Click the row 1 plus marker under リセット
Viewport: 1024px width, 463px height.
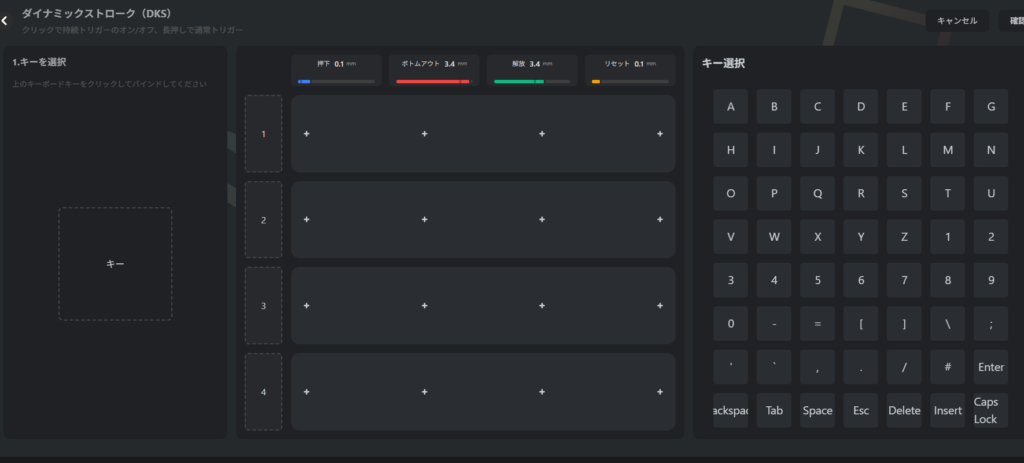pos(660,134)
